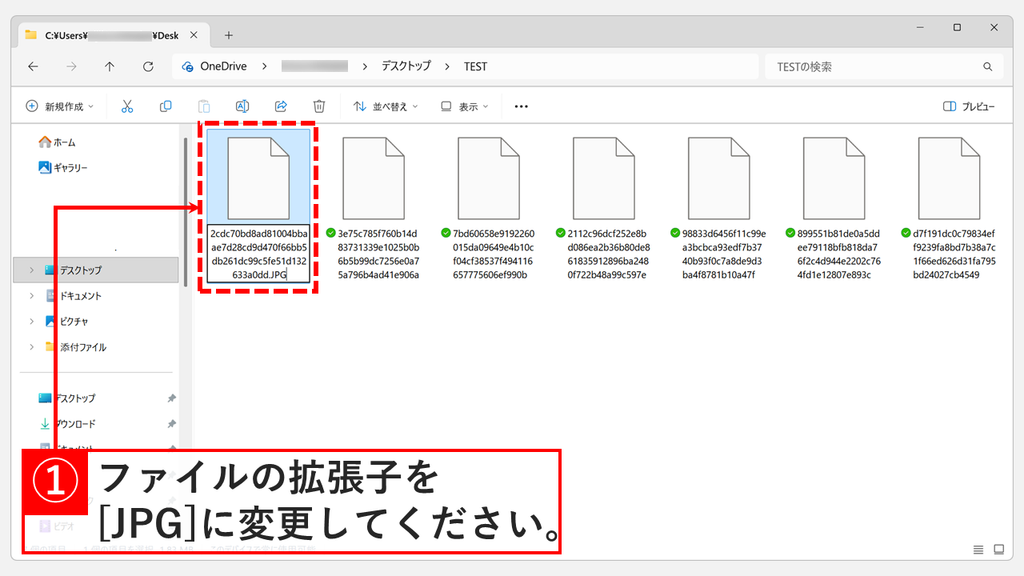Select the file icon 7bd60658e9192260

(x=488, y=178)
